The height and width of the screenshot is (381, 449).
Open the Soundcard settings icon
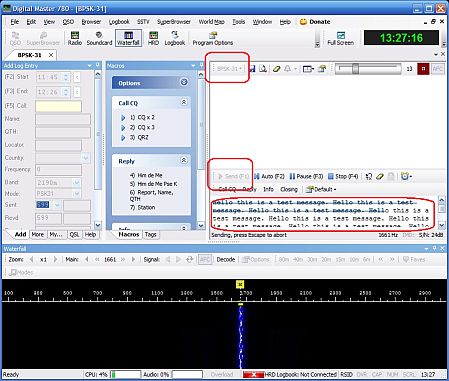[99, 38]
